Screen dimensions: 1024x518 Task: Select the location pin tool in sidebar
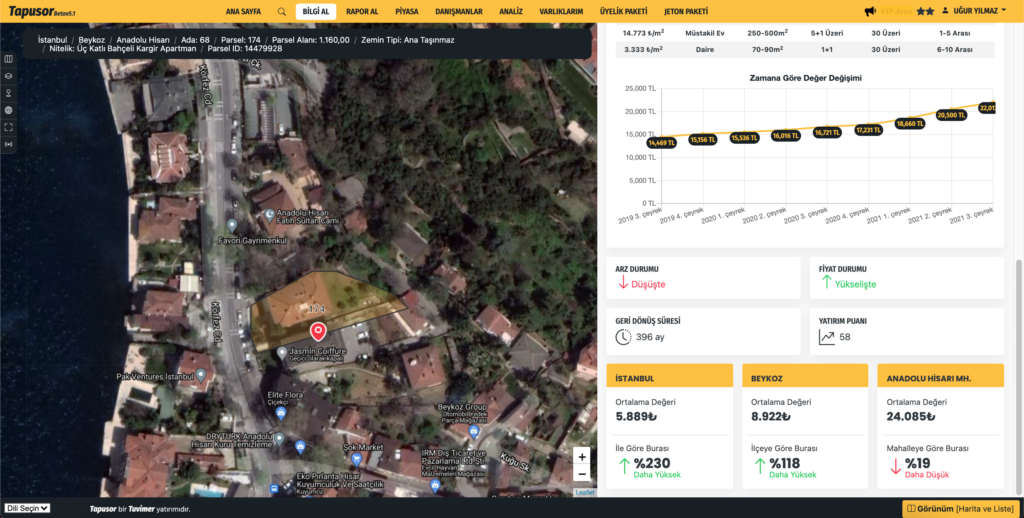9,93
